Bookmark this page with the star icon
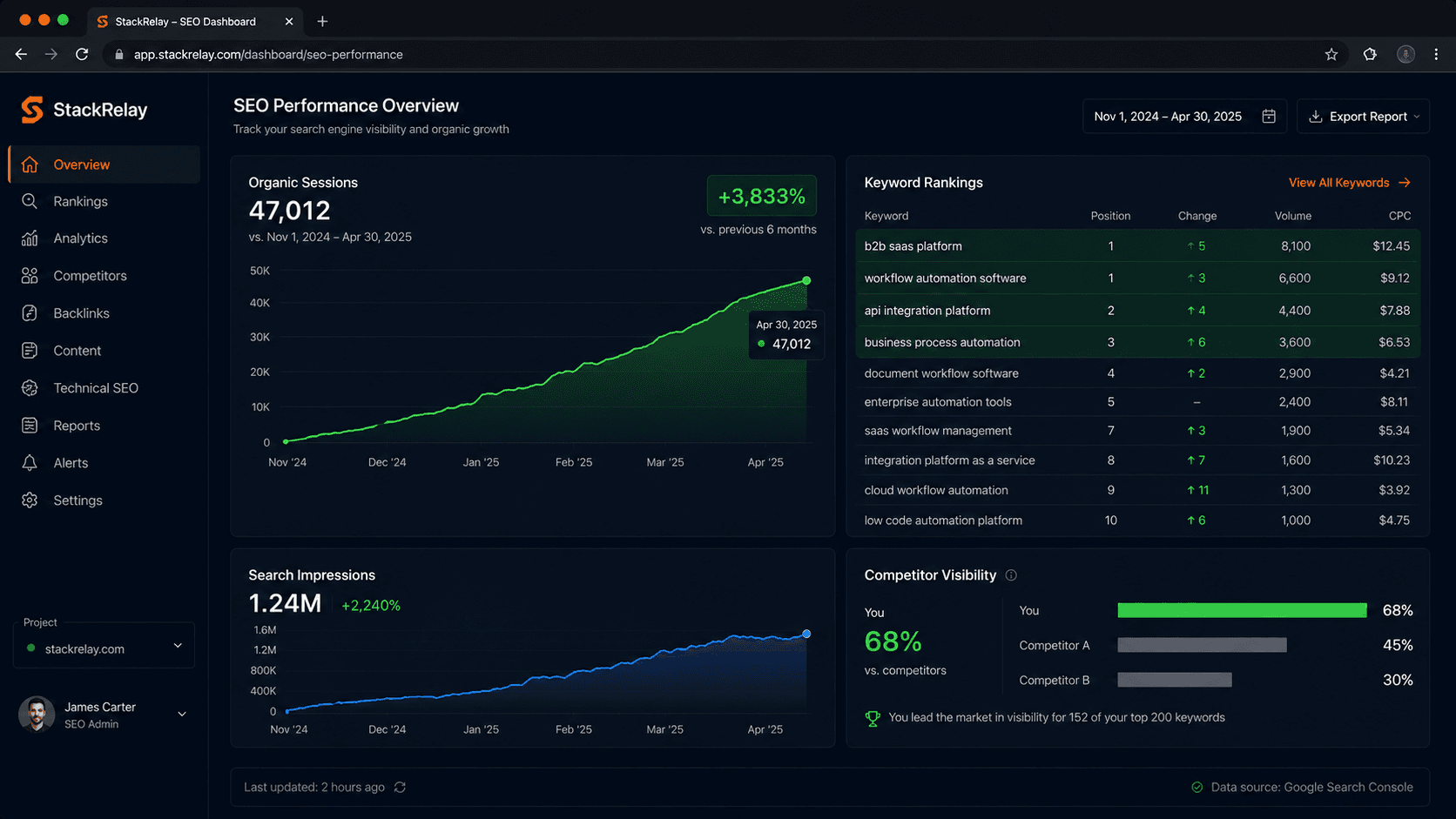The width and height of the screenshot is (1456, 819). coord(1331,54)
